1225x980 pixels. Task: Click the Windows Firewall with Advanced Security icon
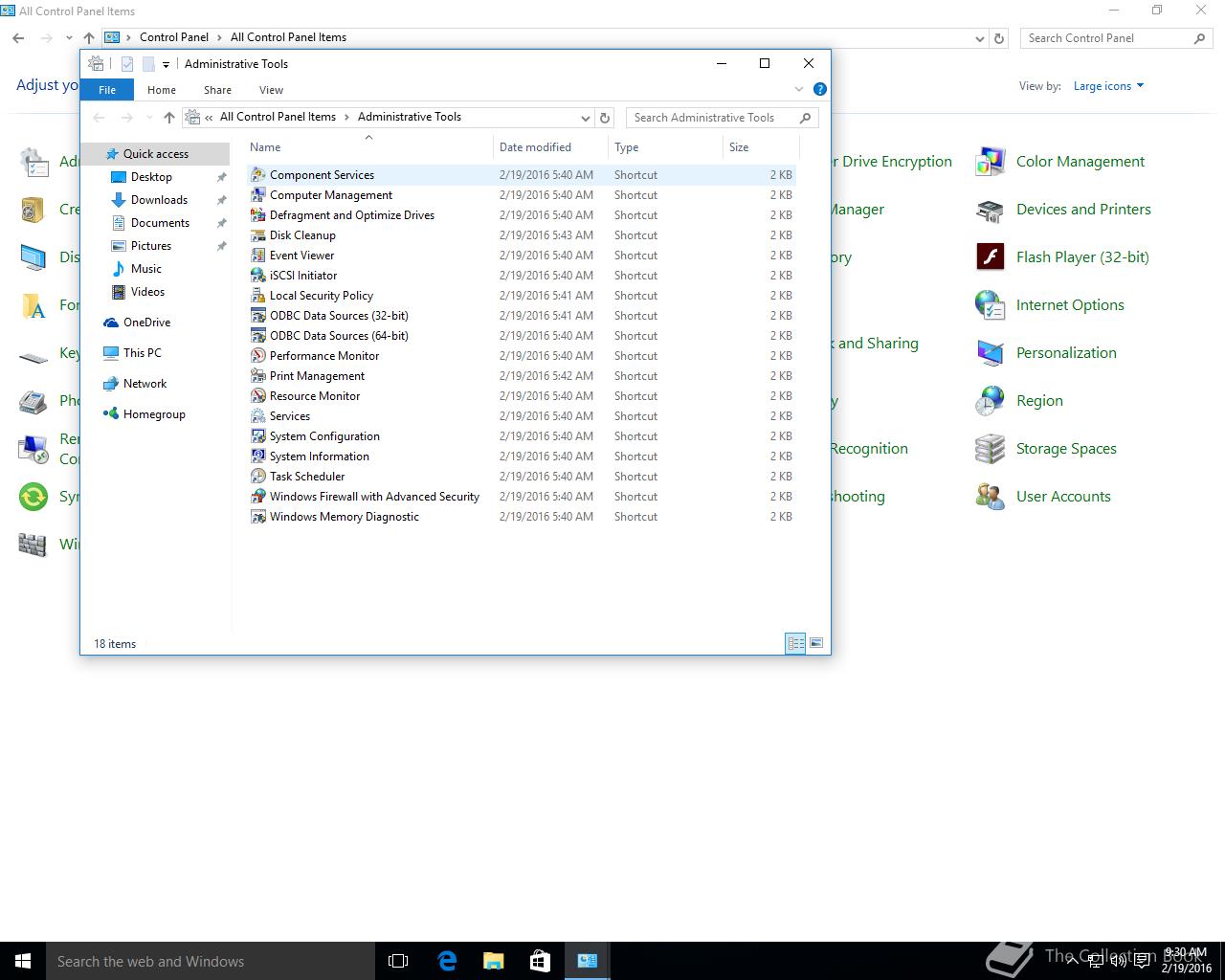257,497
